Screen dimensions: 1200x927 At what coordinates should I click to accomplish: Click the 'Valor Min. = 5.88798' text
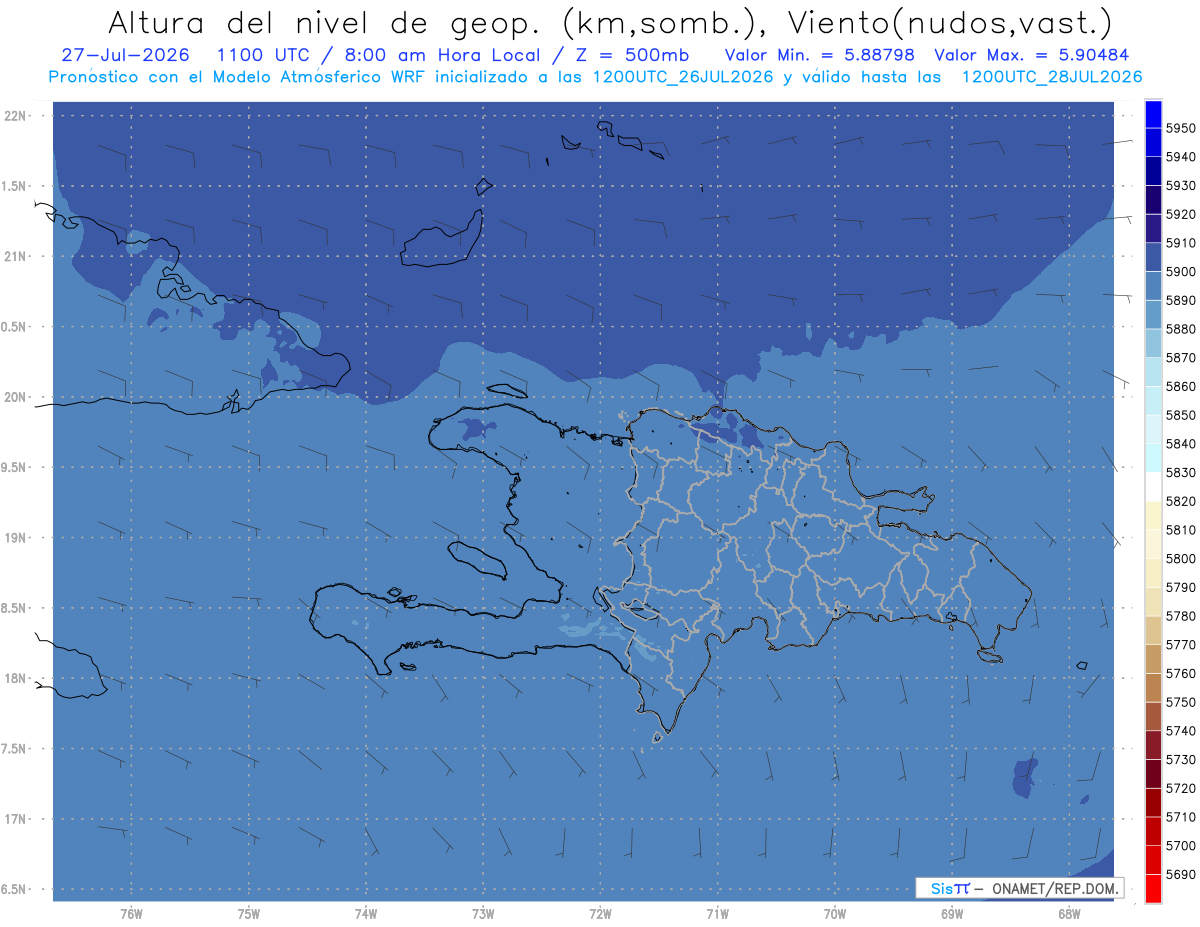click(819, 55)
